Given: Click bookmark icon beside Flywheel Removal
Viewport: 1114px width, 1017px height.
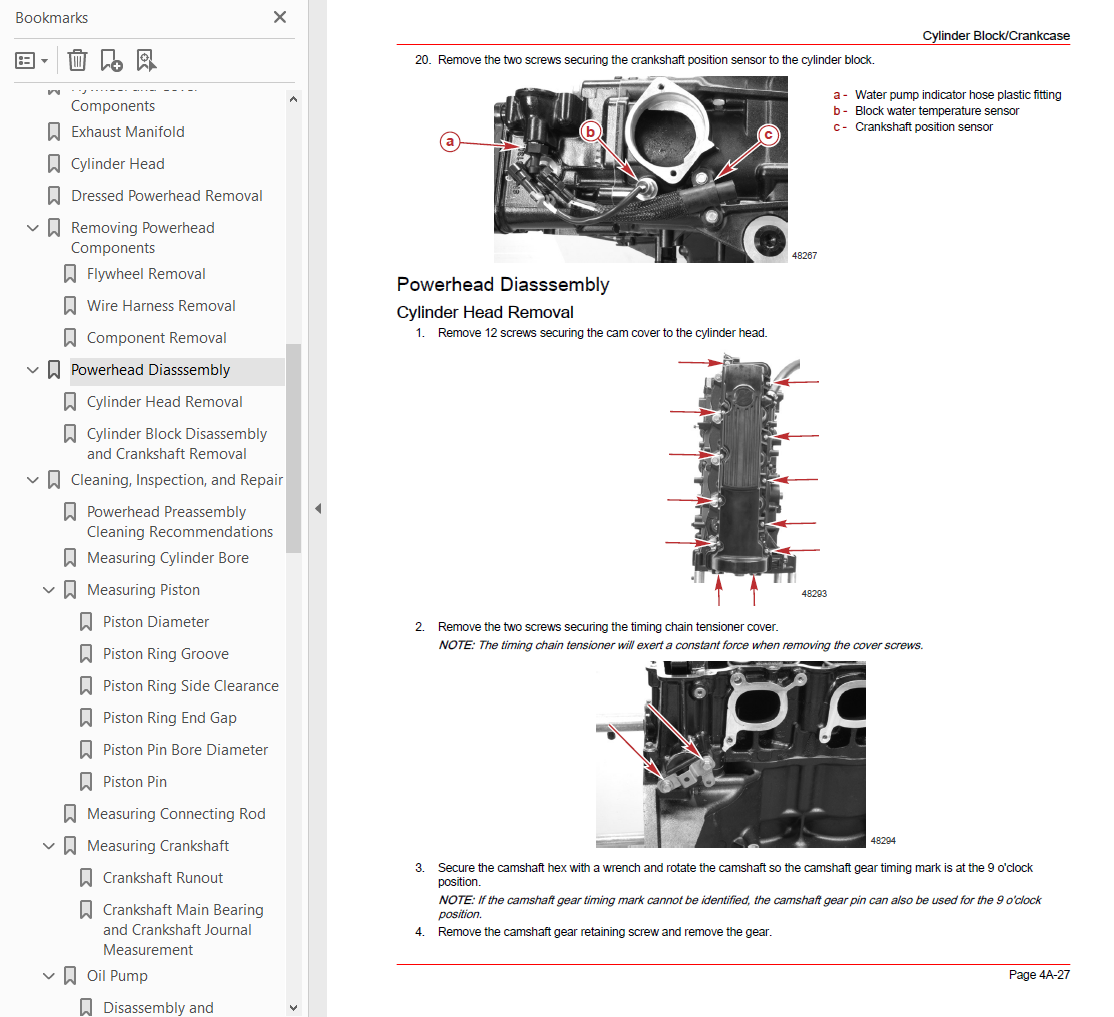Looking at the screenshot, I should (70, 274).
